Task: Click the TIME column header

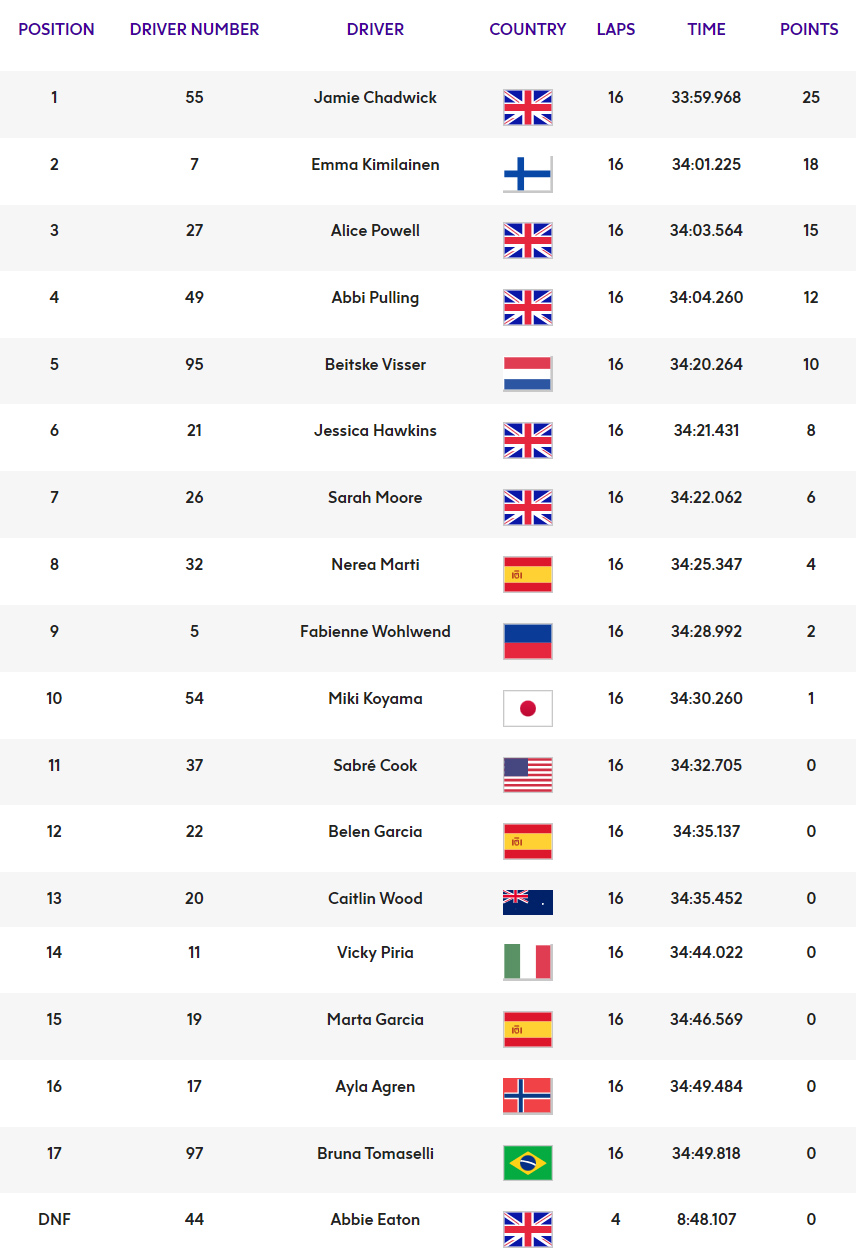Action: click(706, 29)
